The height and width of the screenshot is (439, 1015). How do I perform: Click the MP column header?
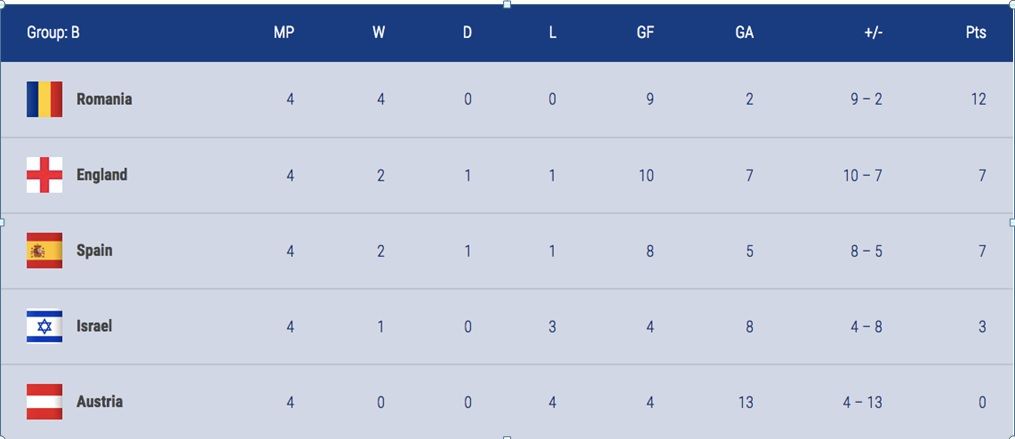tap(284, 32)
